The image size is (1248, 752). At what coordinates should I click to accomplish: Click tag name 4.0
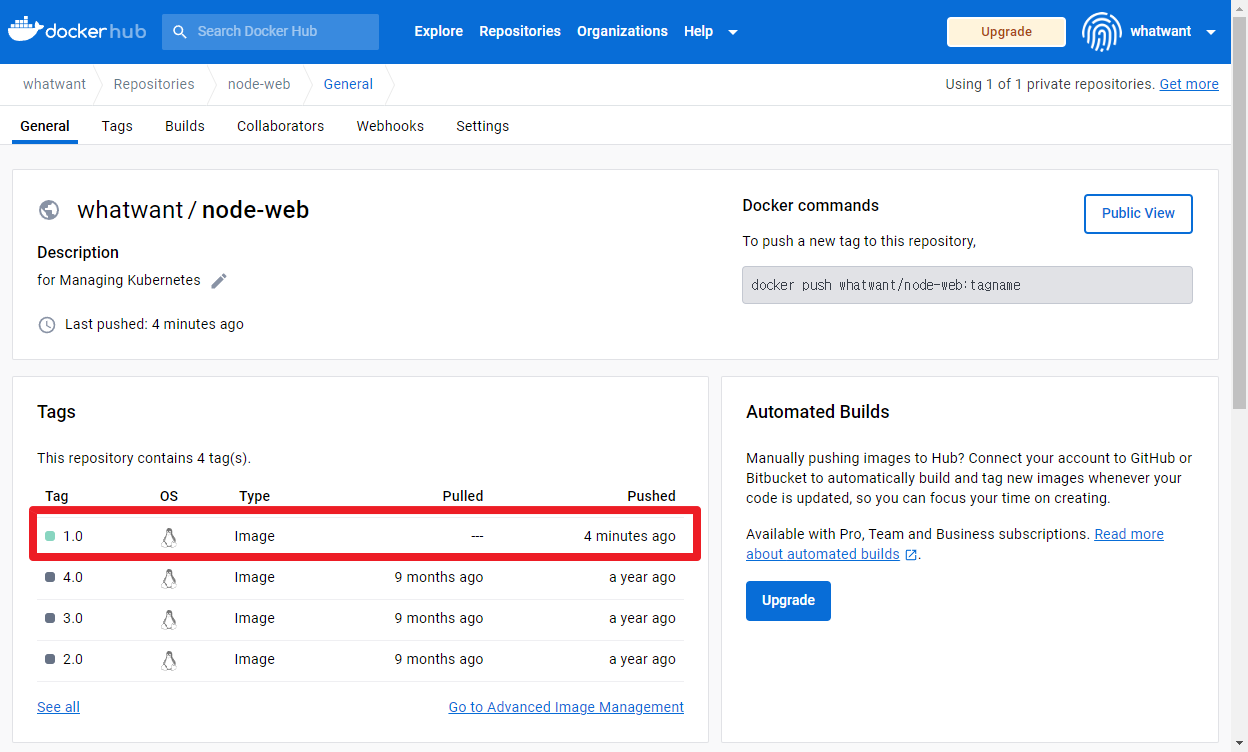[x=73, y=577]
